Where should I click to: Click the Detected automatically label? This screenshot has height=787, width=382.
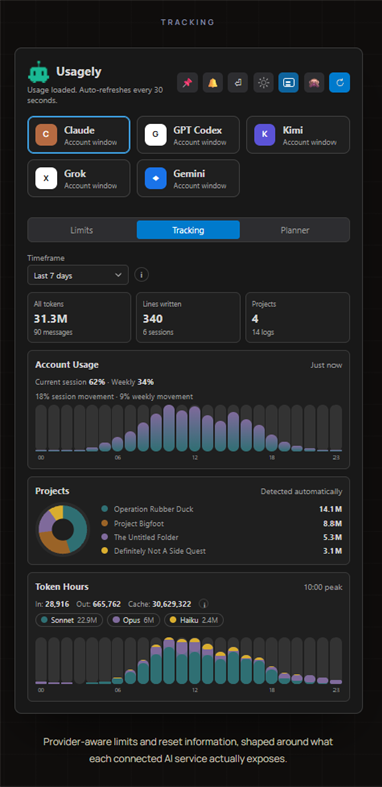pyautogui.click(x=301, y=491)
